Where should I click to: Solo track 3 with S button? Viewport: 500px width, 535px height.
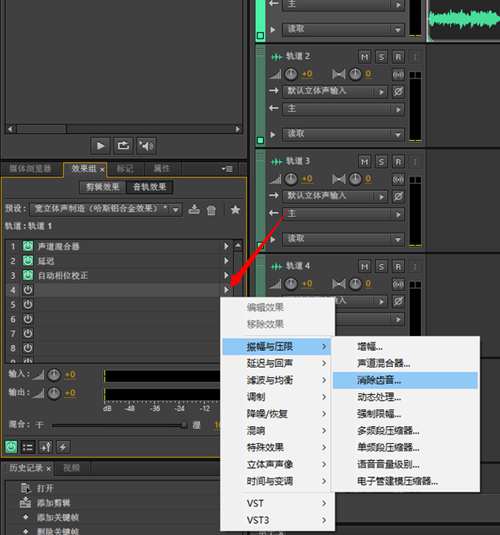[x=381, y=161]
